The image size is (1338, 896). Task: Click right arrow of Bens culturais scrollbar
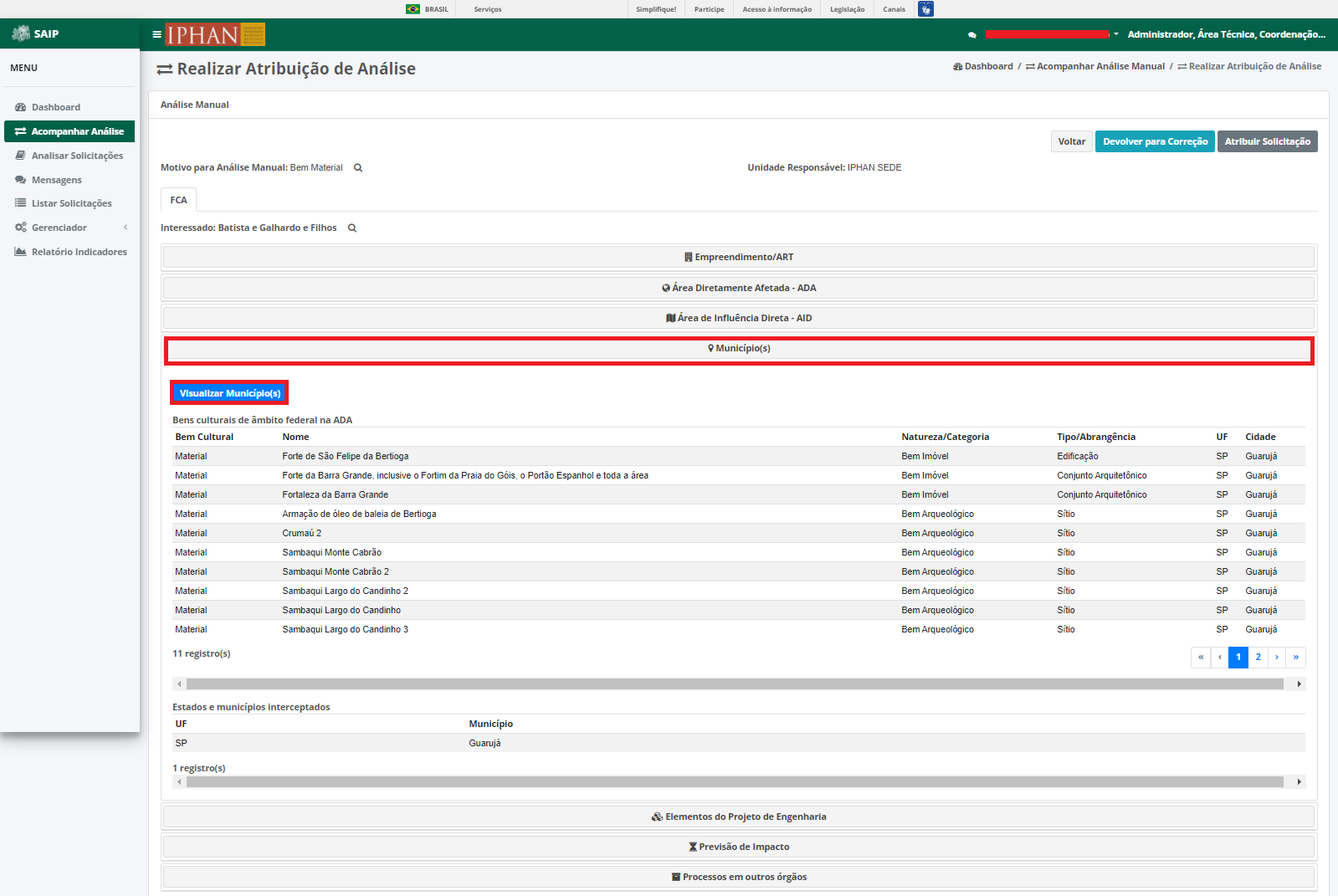pyautogui.click(x=1299, y=684)
